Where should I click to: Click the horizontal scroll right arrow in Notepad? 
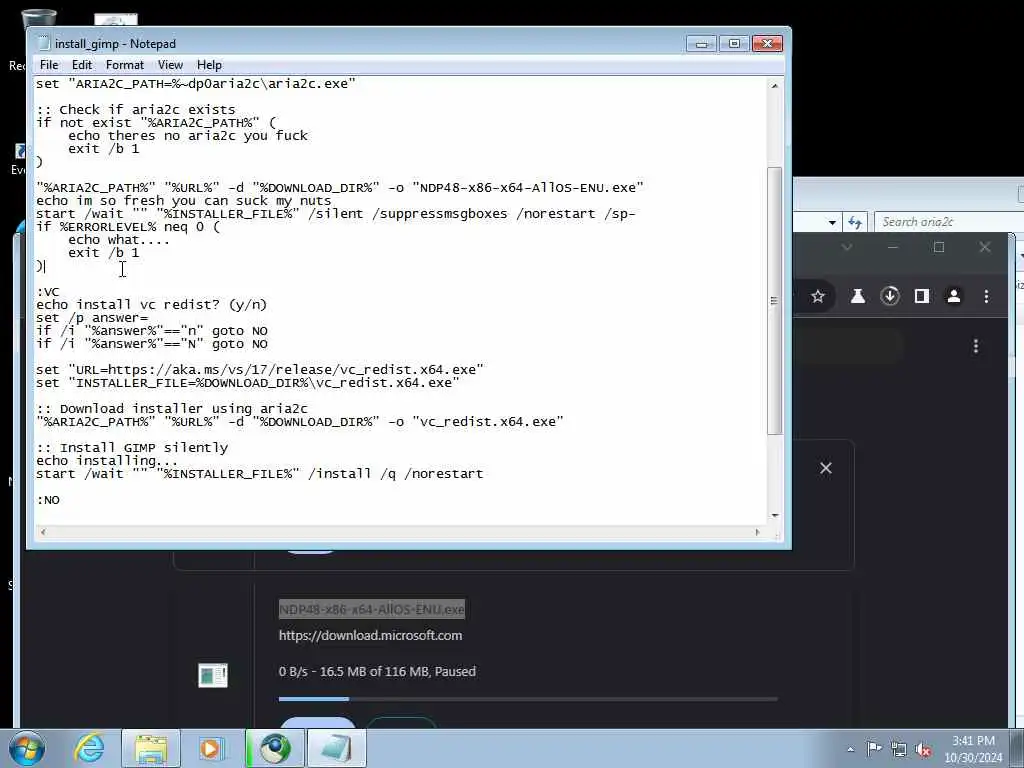(758, 532)
